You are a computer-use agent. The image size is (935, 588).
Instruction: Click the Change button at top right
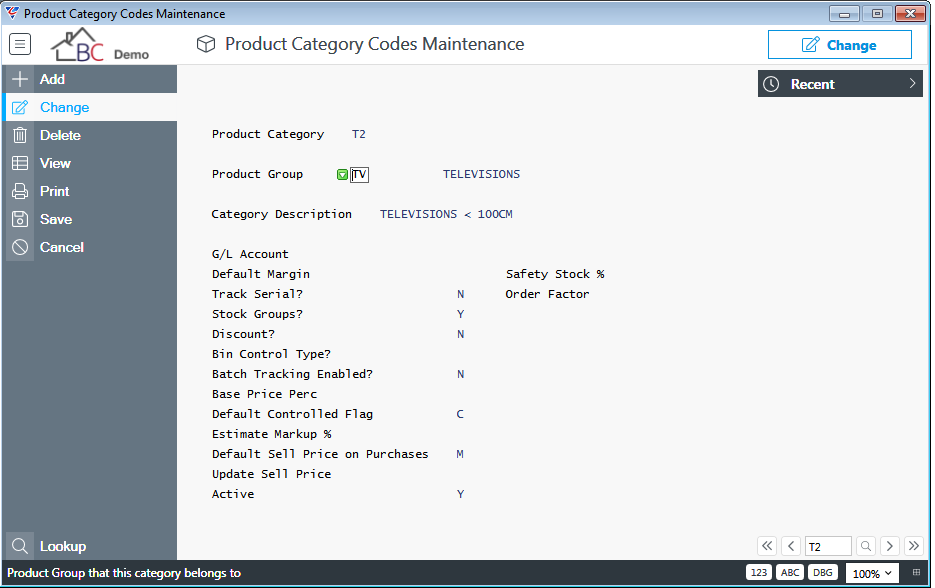coord(840,45)
